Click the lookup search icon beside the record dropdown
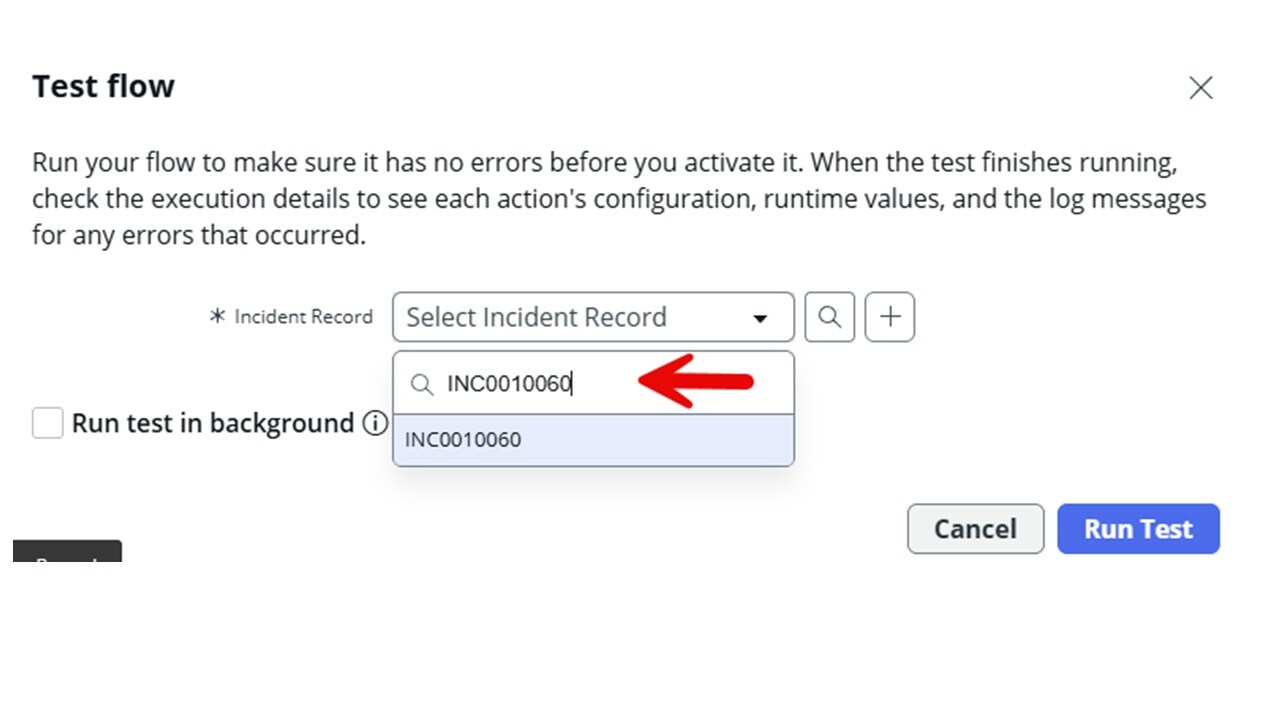 (829, 317)
